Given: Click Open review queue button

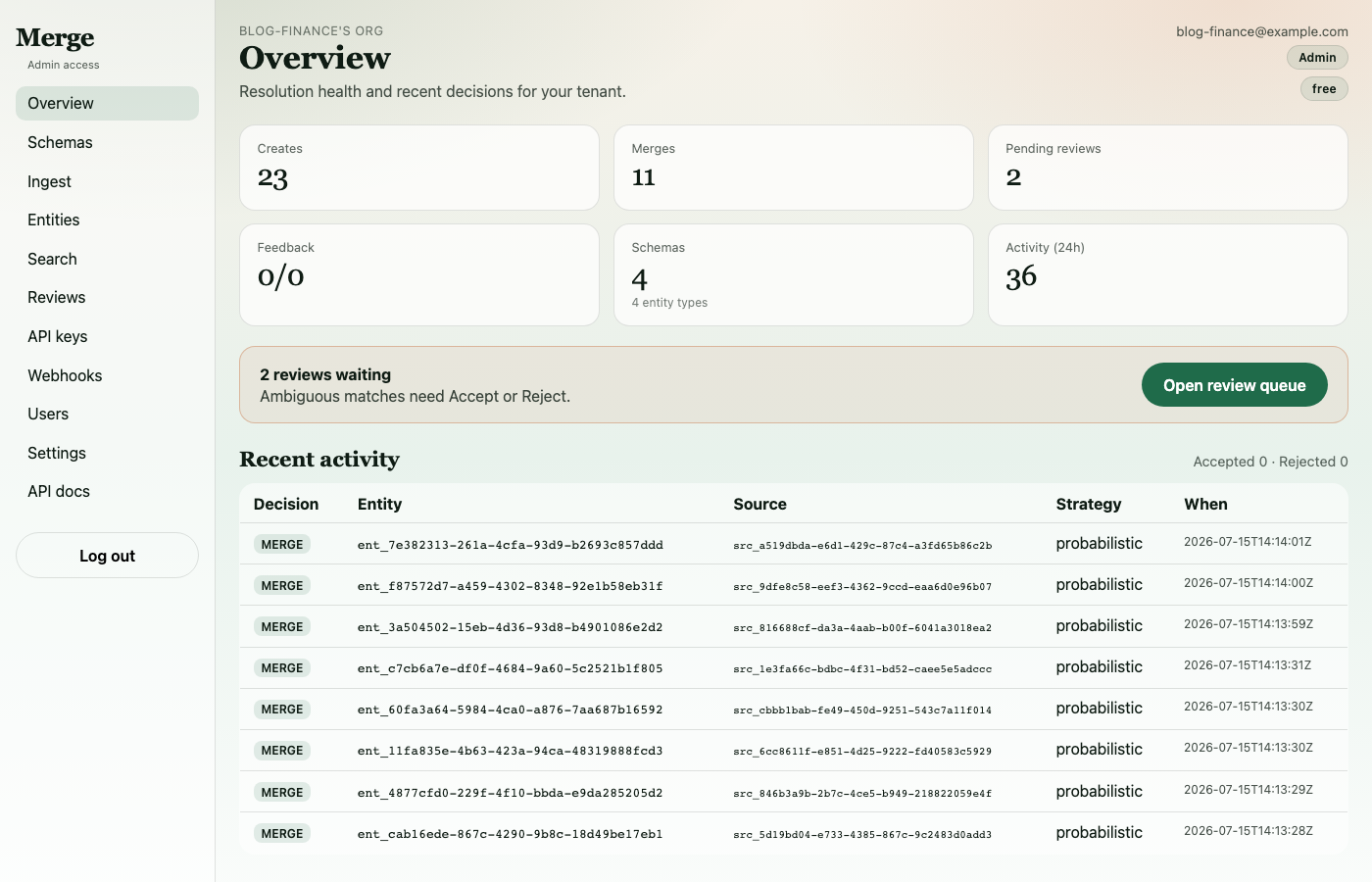Looking at the screenshot, I should 1234,385.
